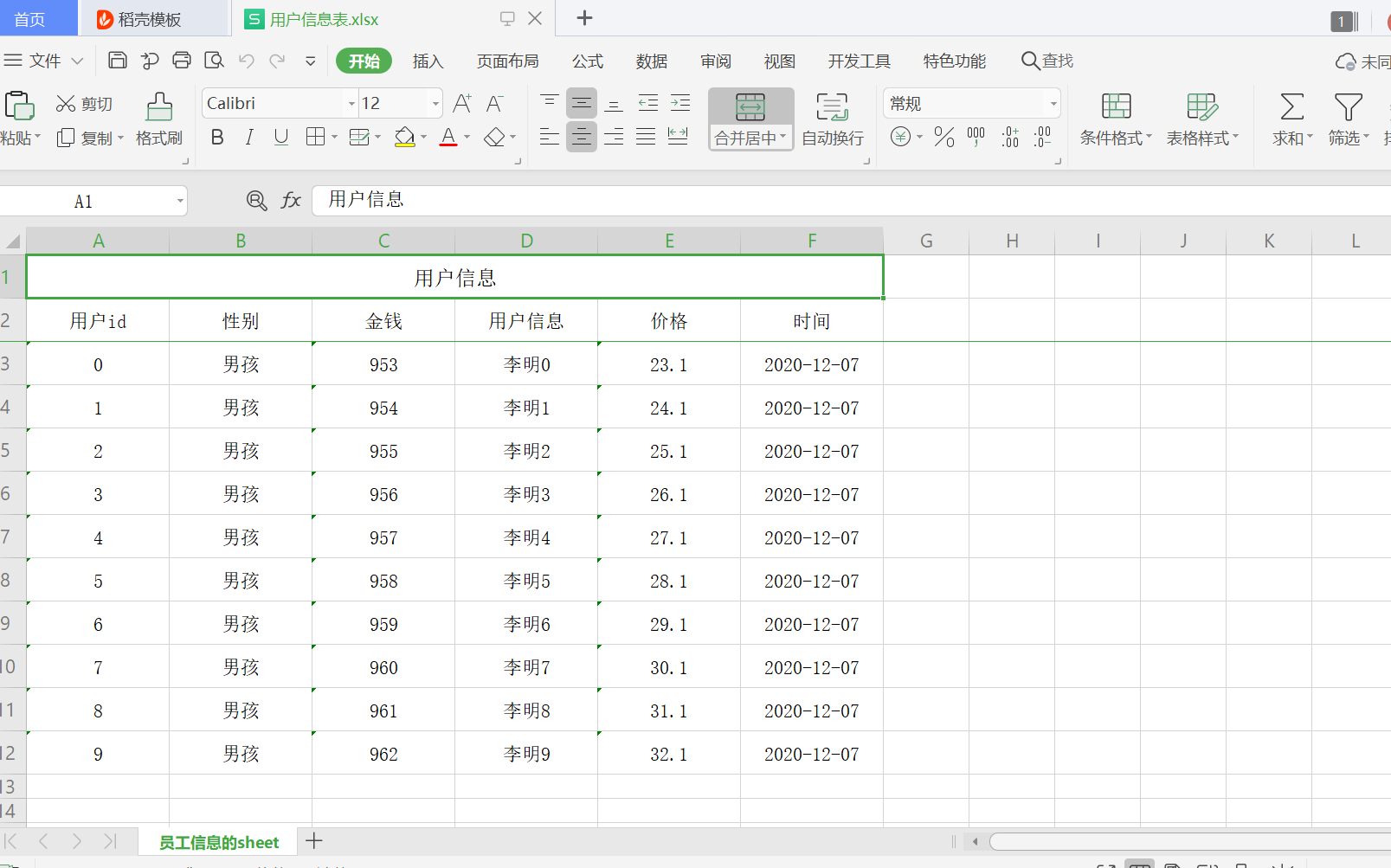This screenshot has height=868, width=1391.
Task: Open 条件格式 (conditional formatting)
Action: [x=1116, y=119]
